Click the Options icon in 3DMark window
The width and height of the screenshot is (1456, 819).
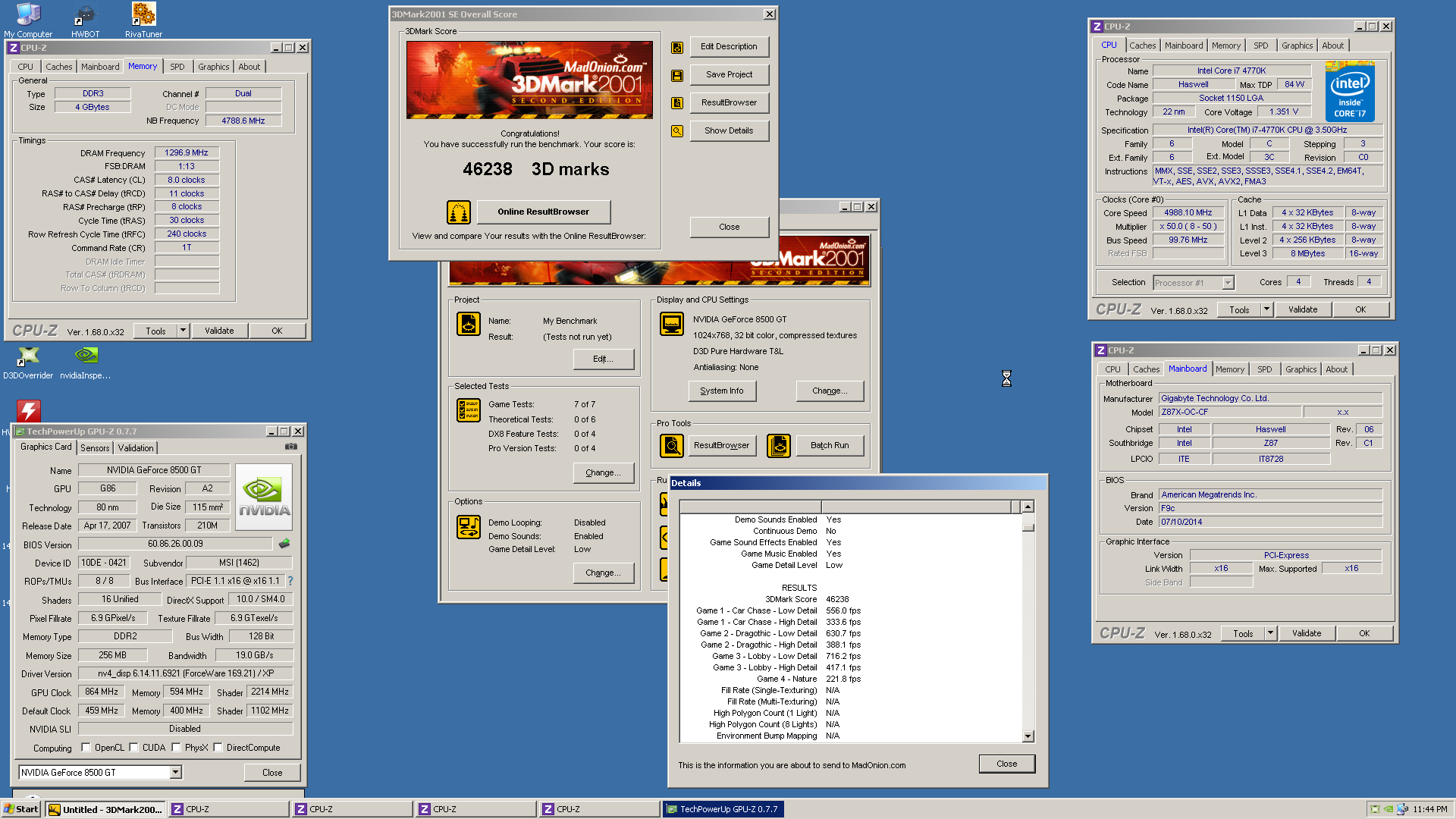tap(469, 527)
